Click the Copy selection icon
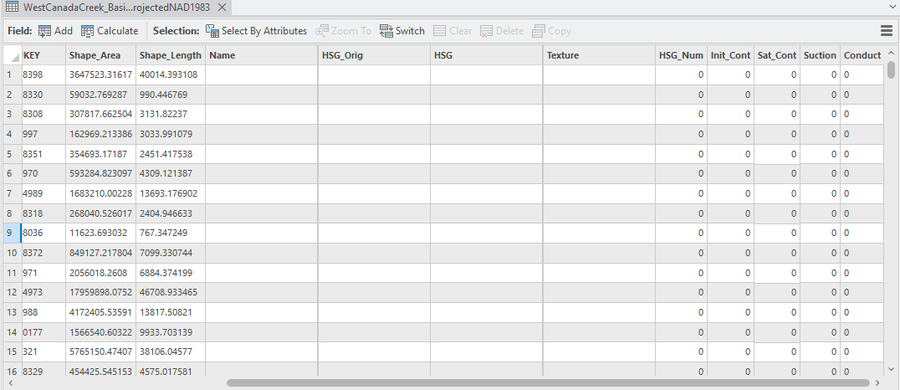 pyautogui.click(x=538, y=31)
